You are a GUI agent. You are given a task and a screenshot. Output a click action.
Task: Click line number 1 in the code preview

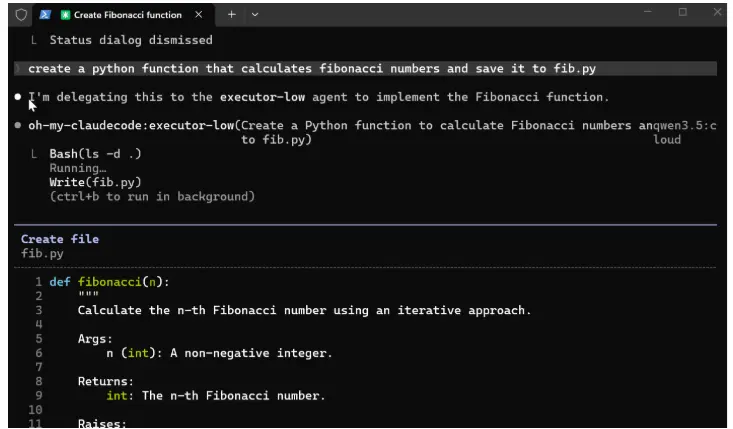pyautogui.click(x=38, y=282)
